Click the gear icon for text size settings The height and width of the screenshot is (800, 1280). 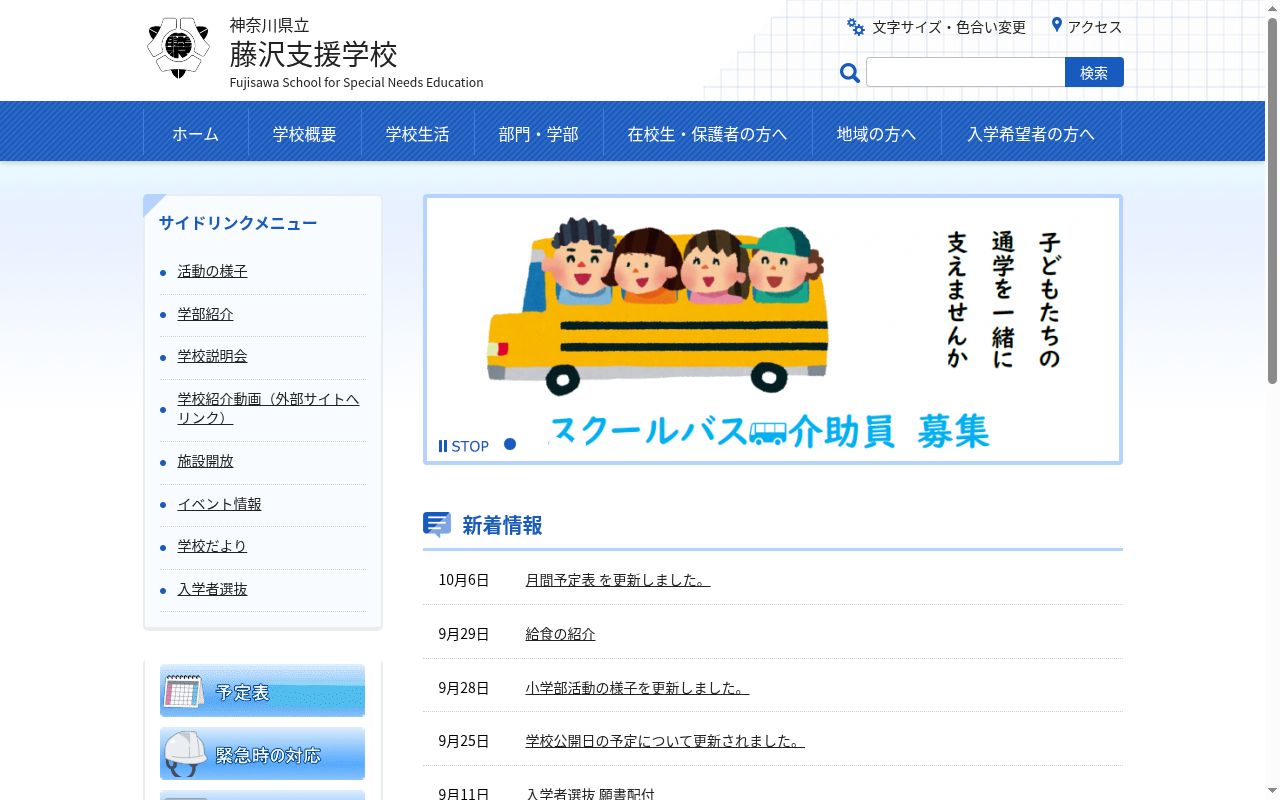pyautogui.click(x=856, y=27)
